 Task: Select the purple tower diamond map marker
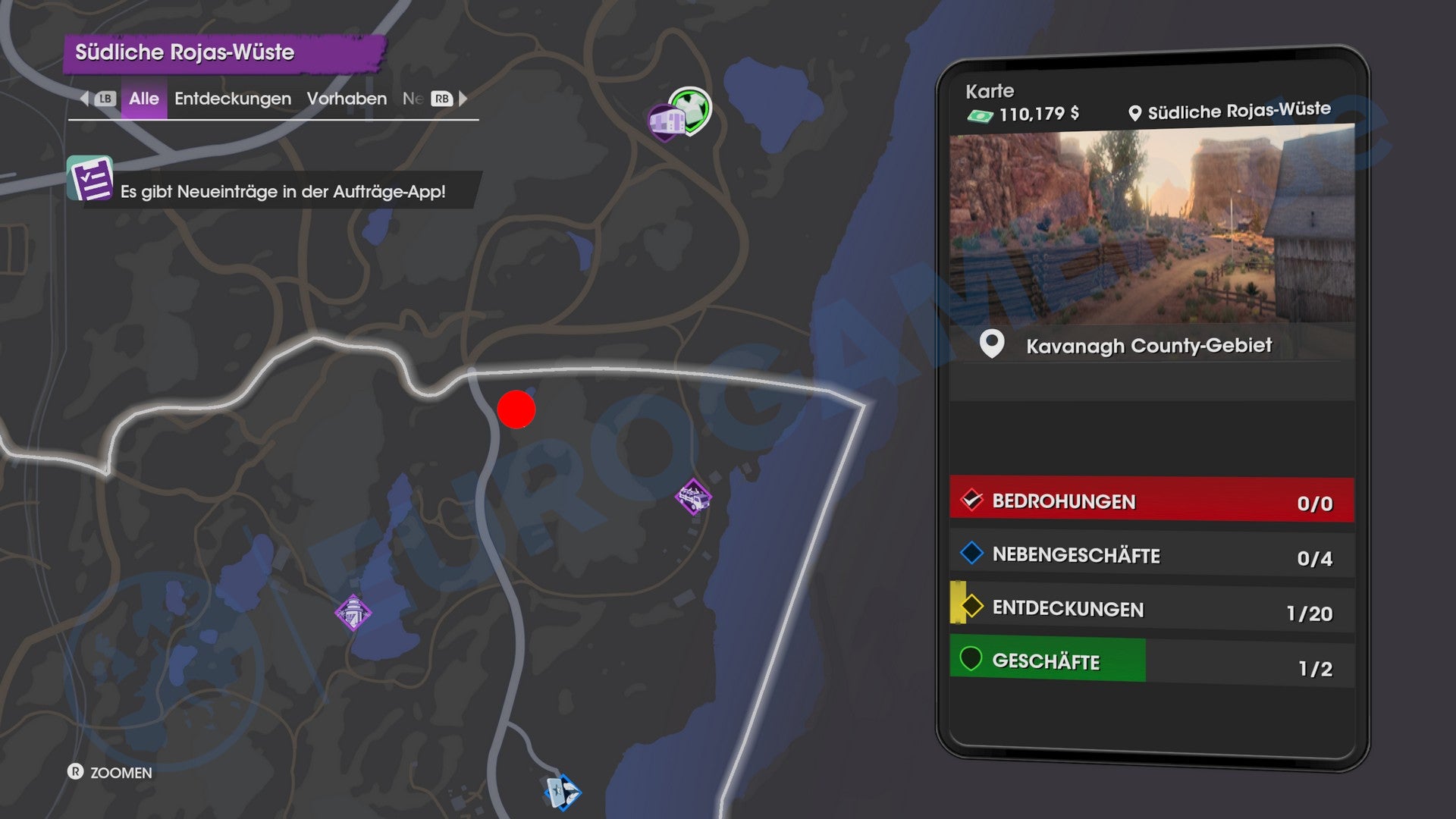[x=353, y=613]
